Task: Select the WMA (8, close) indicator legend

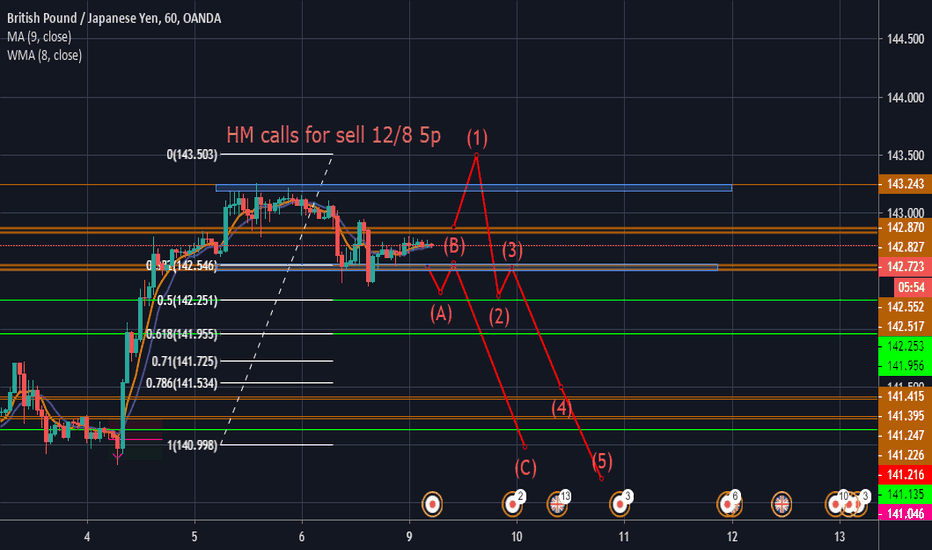Action: tap(48, 55)
